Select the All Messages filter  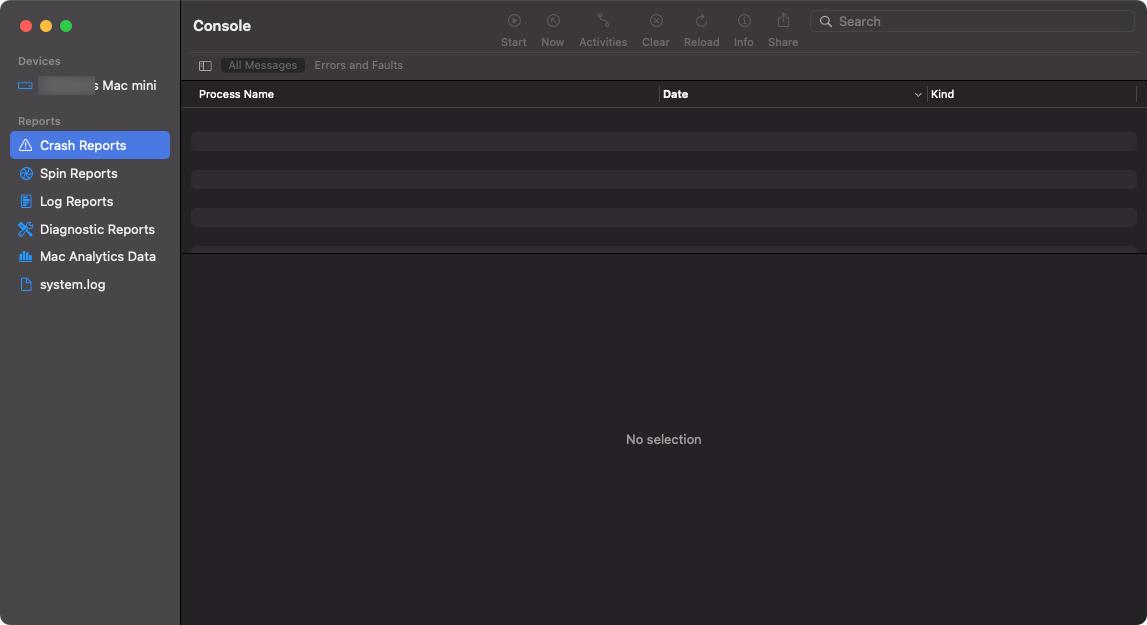[x=263, y=65]
